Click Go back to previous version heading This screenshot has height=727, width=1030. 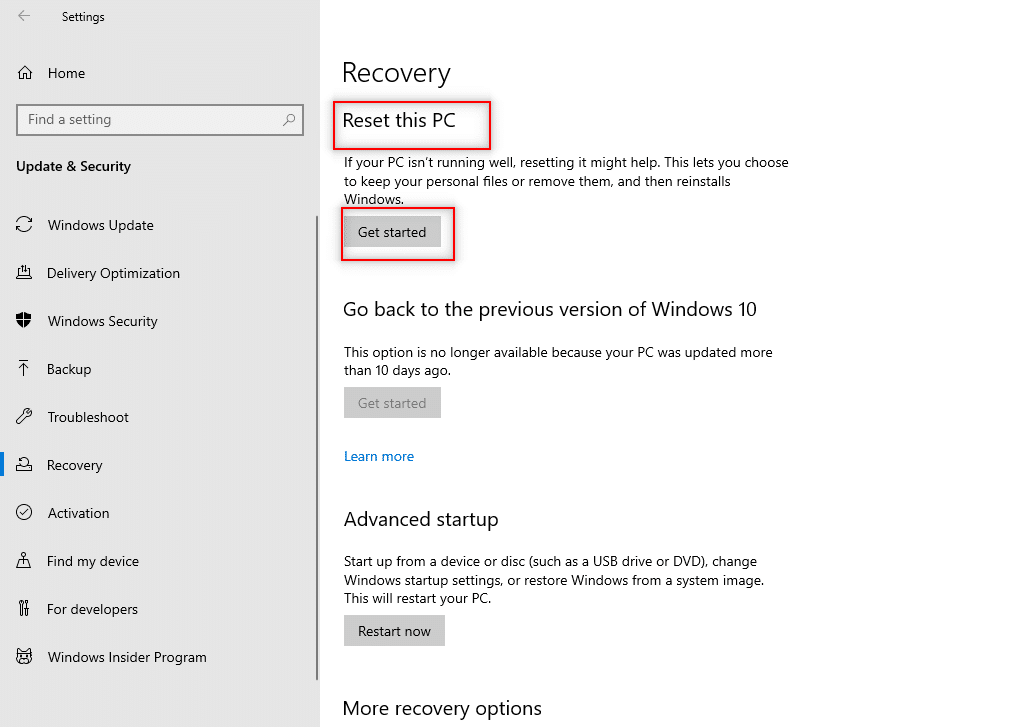tap(550, 309)
